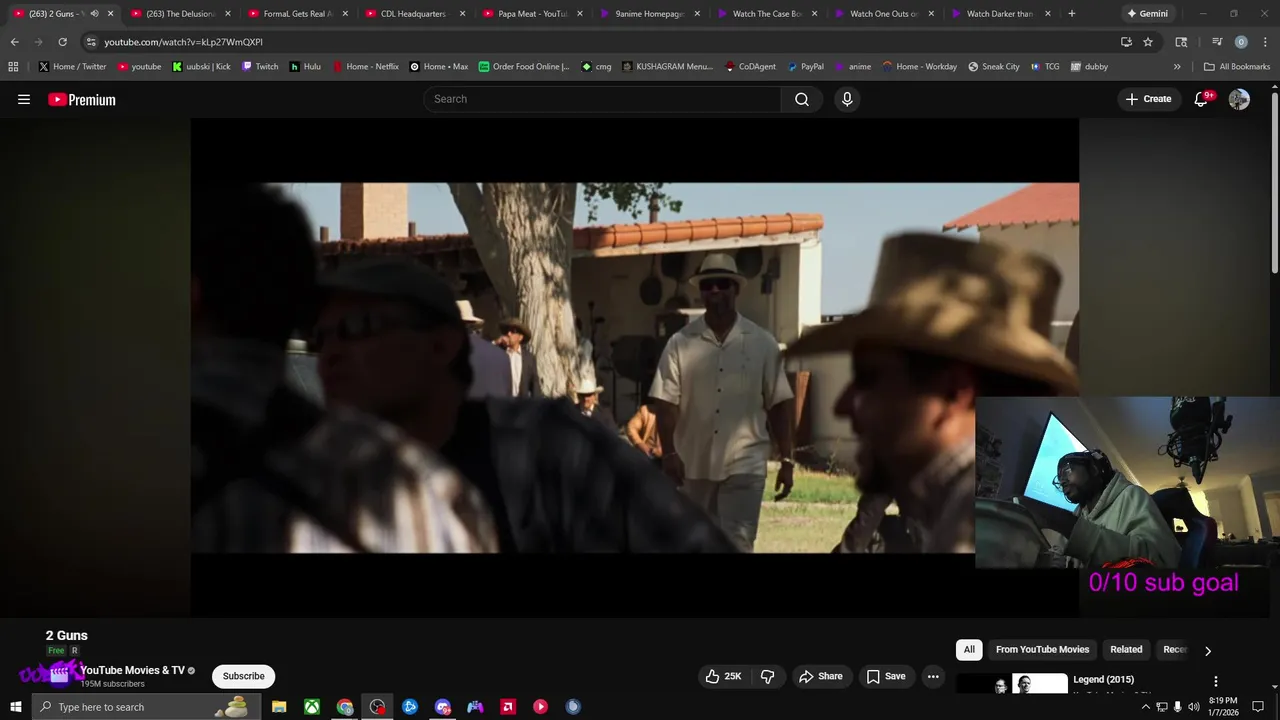Viewport: 1280px width, 720px height.
Task: Like the 2 Guns video
Action: click(x=724, y=676)
